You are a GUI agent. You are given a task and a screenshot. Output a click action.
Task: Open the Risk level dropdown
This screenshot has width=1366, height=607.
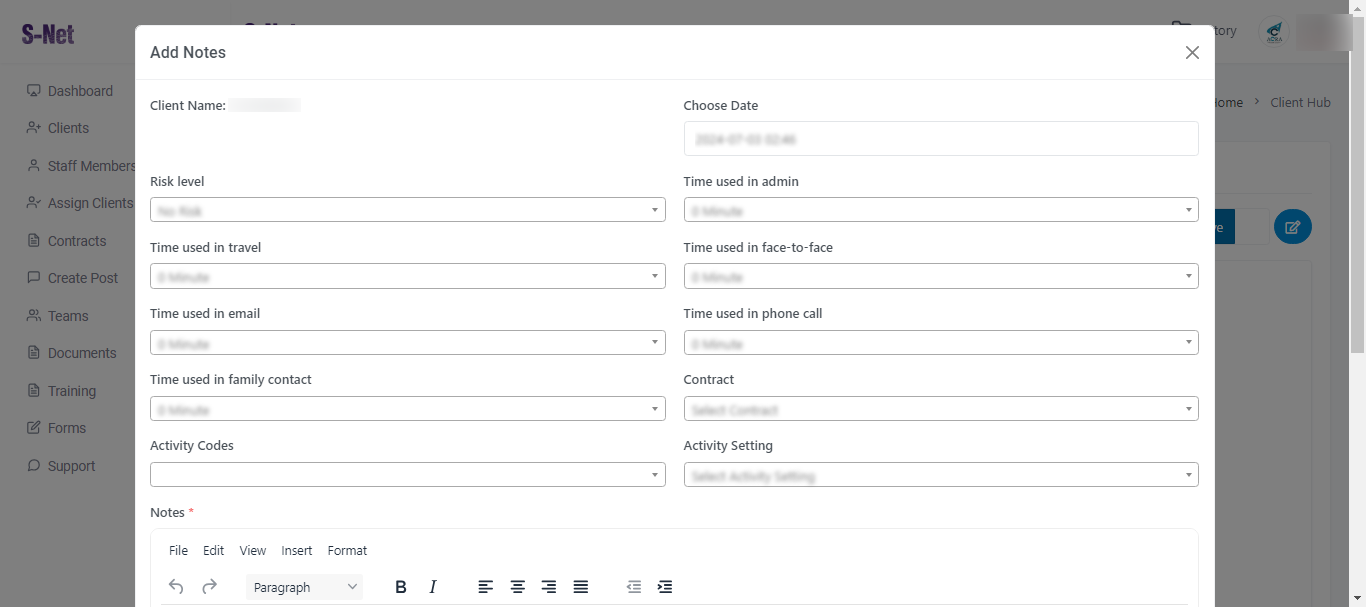pyautogui.click(x=407, y=210)
